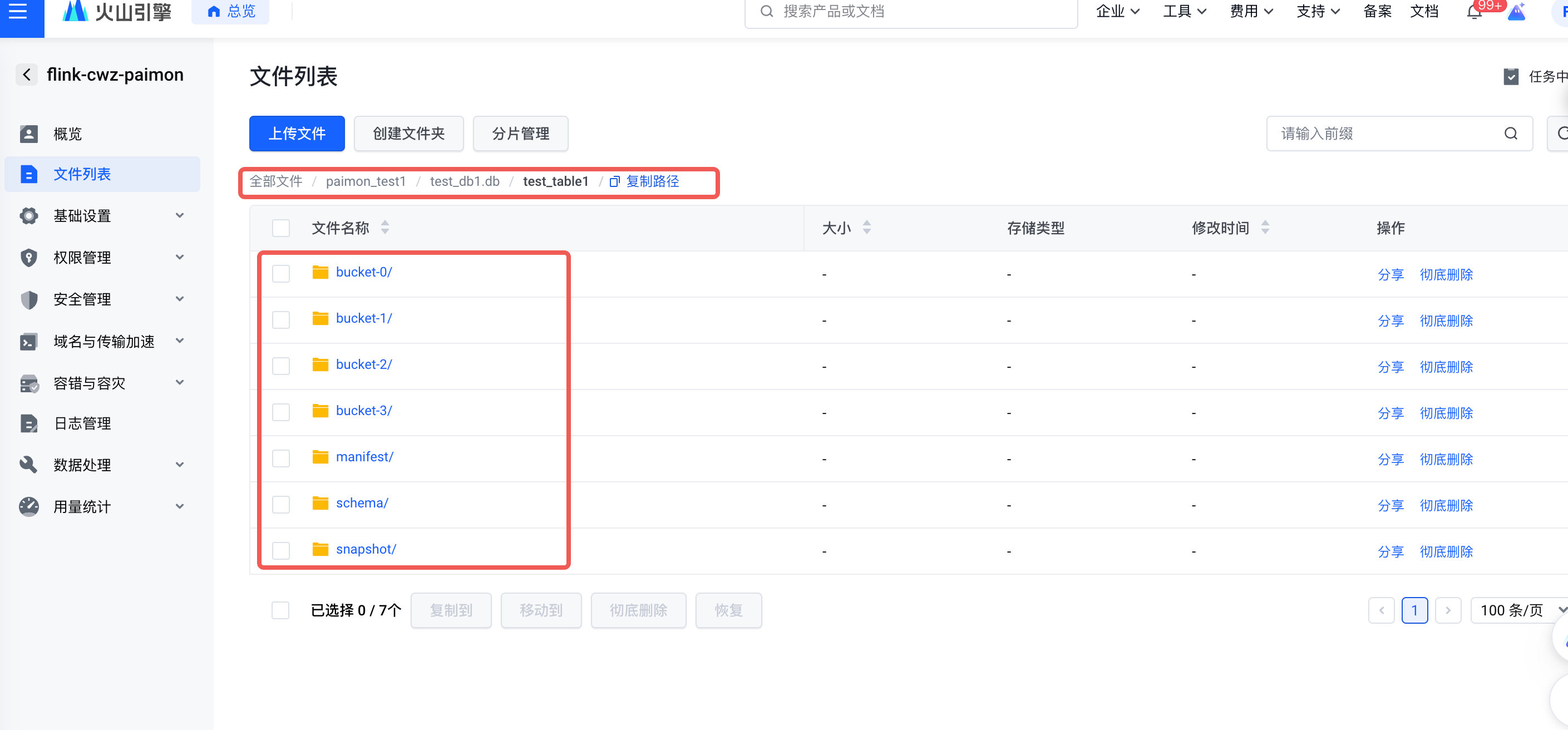Viewport: 1568px width, 730px height.
Task: Open the hamburger main menu
Action: 18,11
